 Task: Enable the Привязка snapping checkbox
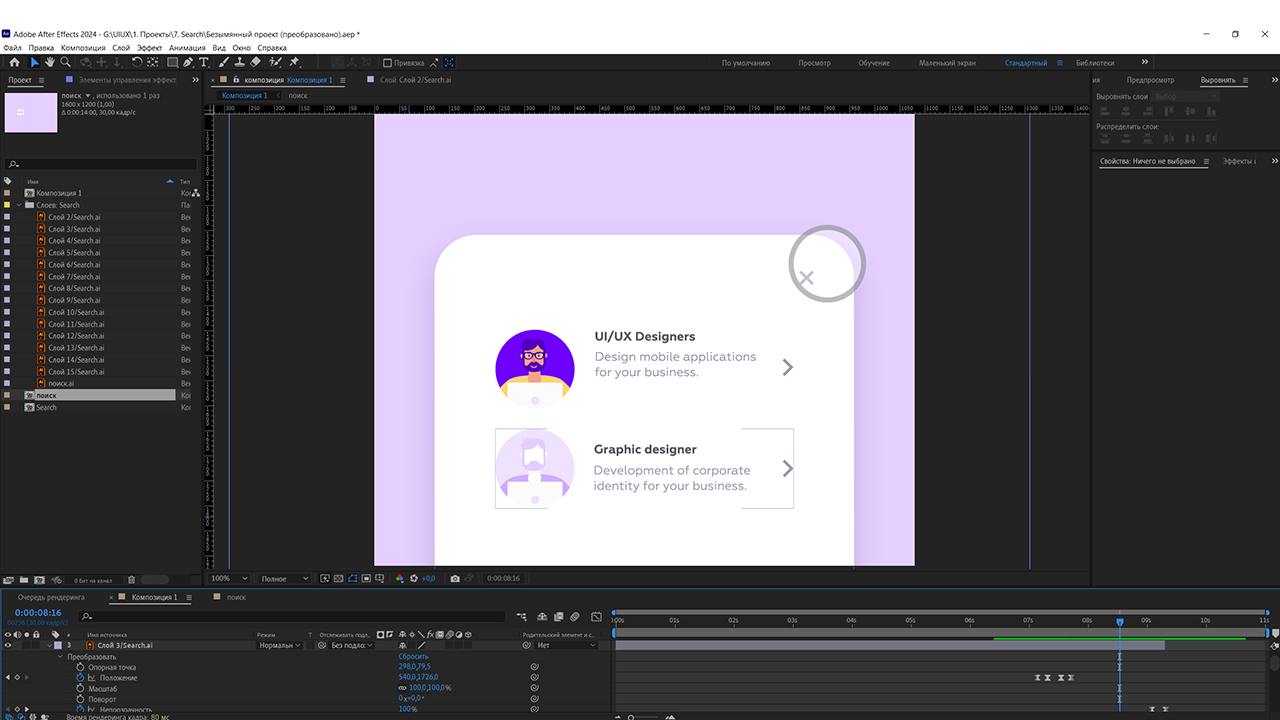[388, 63]
